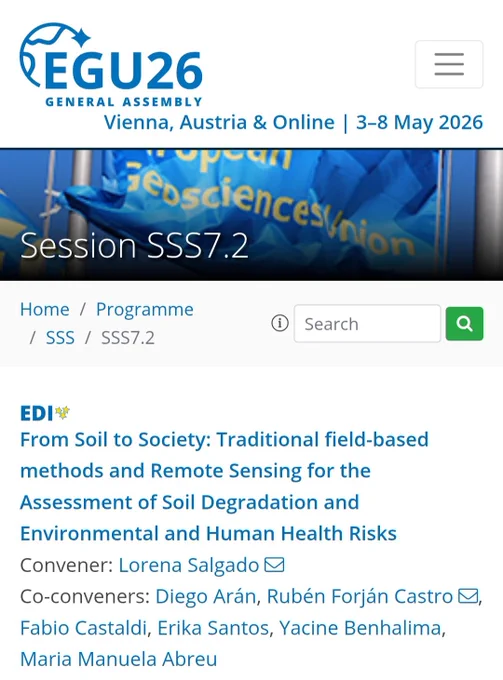Open the Programme breadcrumb link
The height and width of the screenshot is (680, 503).
tap(145, 310)
